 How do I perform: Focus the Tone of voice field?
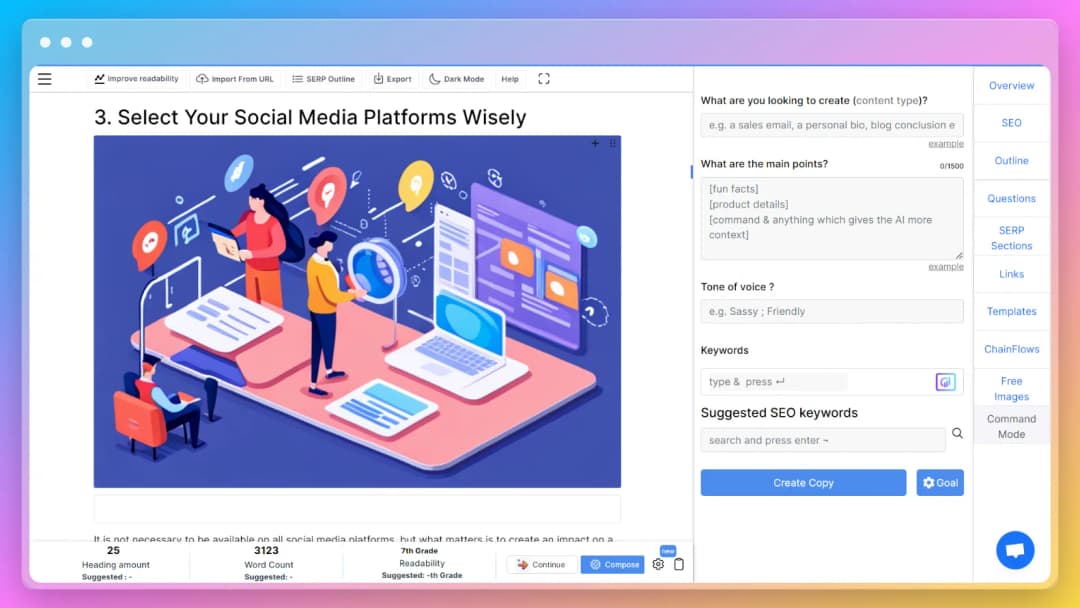831,311
